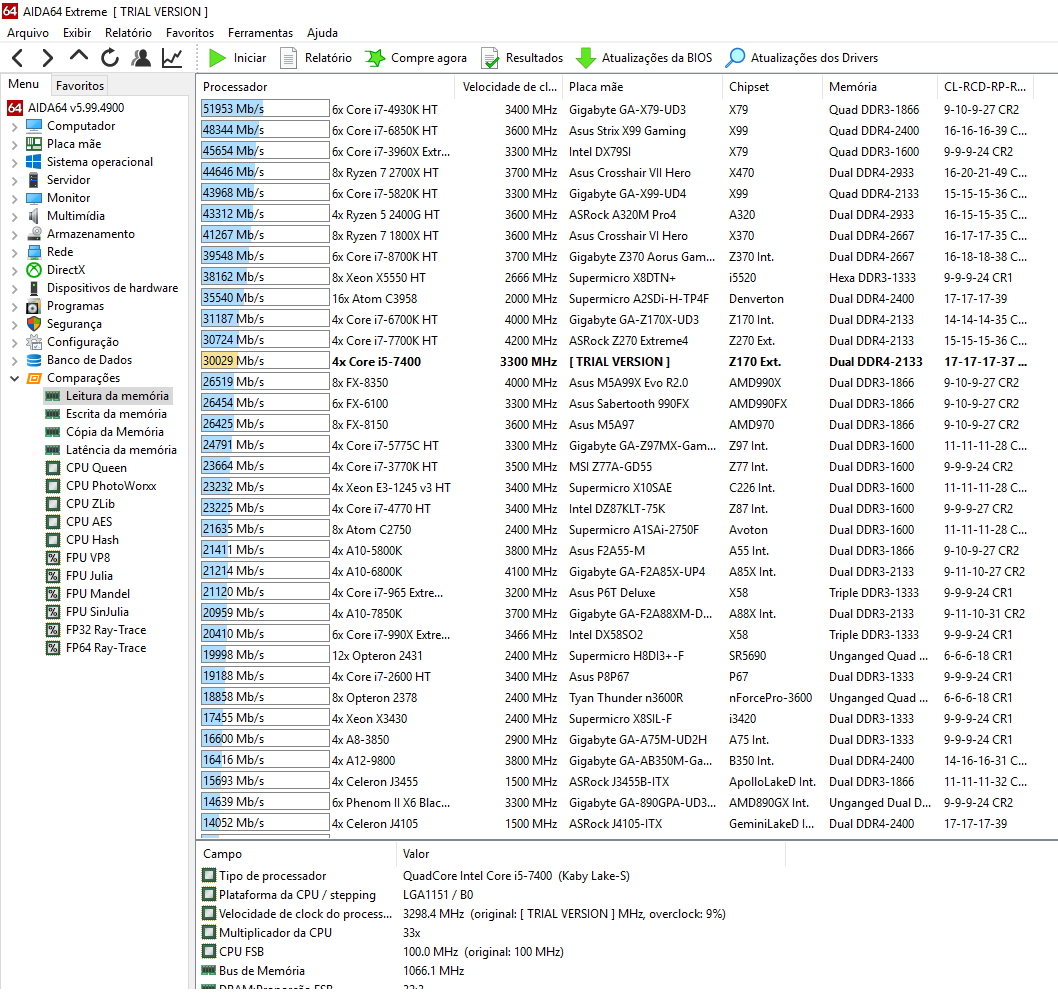Open Relatório from the toolbar
Image resolution: width=1058 pixels, height=1003 pixels.
316,58
